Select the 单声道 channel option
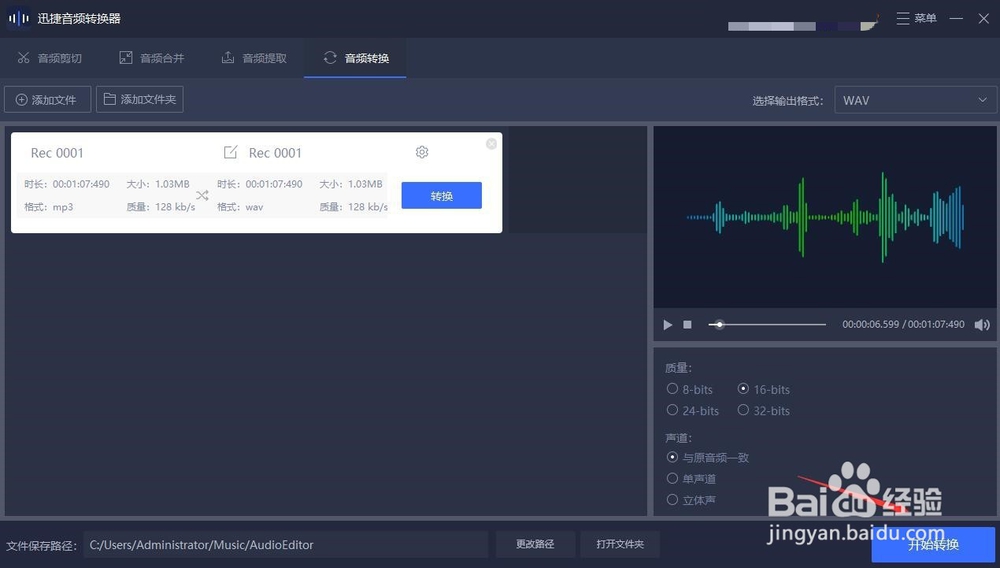The image size is (1000, 568). (x=691, y=479)
